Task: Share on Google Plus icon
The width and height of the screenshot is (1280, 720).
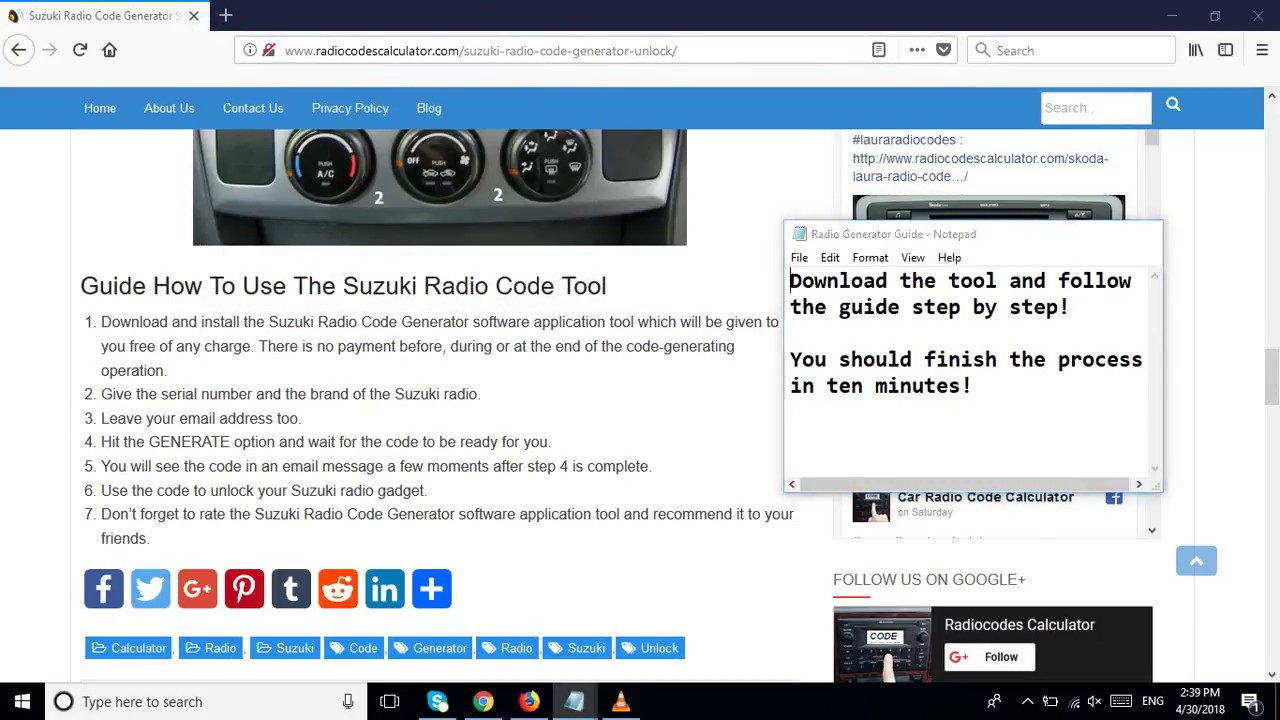Action: (197, 589)
